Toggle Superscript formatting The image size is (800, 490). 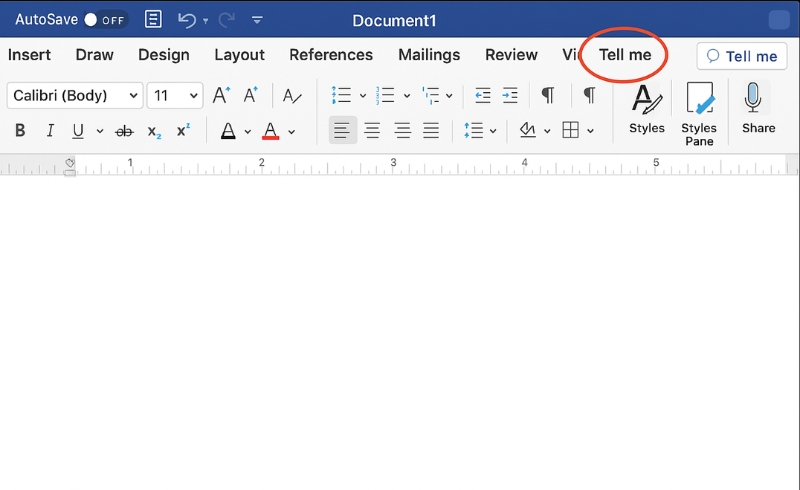(183, 130)
